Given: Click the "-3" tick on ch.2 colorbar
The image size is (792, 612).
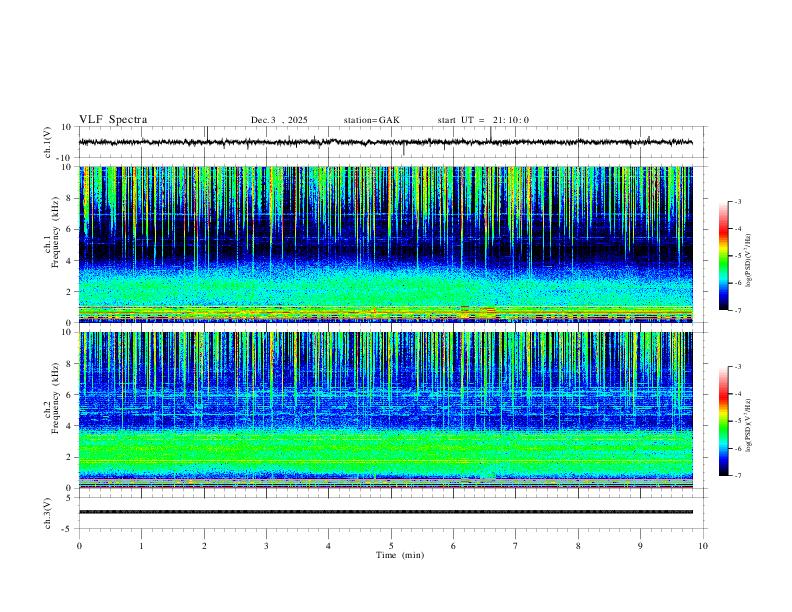Looking at the screenshot, I should tap(738, 367).
